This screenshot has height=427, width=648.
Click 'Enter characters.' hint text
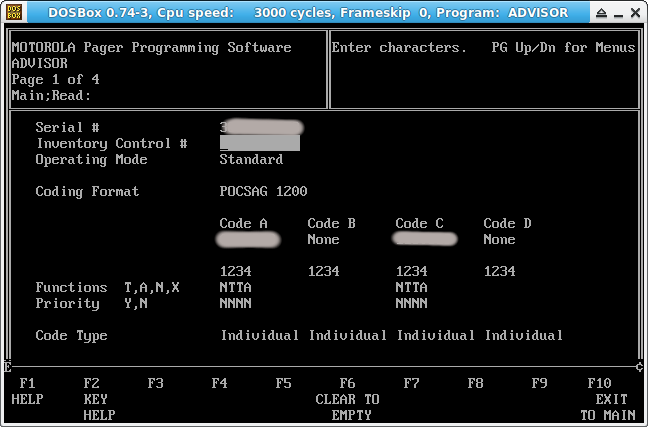point(399,48)
